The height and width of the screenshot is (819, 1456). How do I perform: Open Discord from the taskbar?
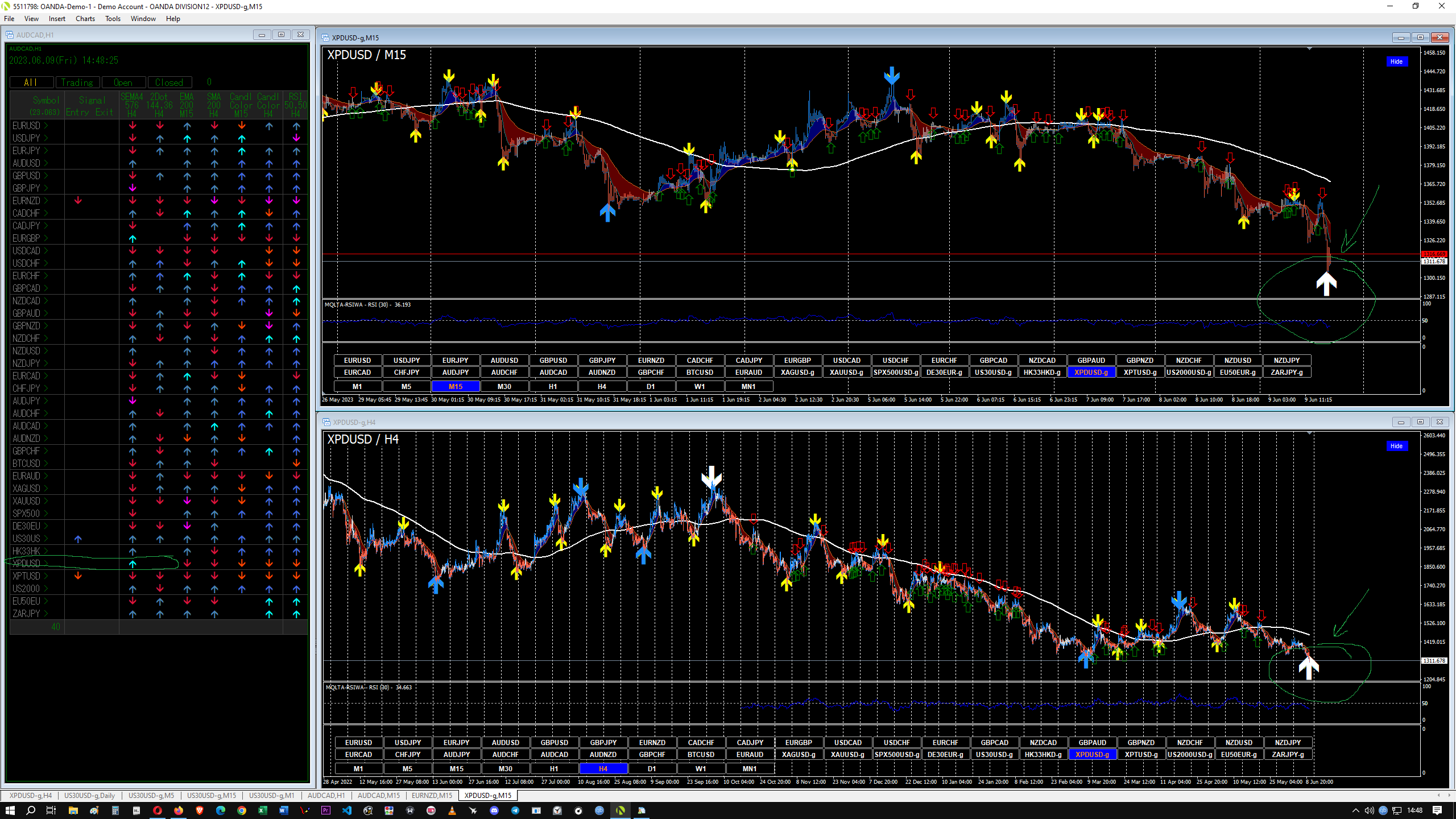pyautogui.click(x=494, y=810)
